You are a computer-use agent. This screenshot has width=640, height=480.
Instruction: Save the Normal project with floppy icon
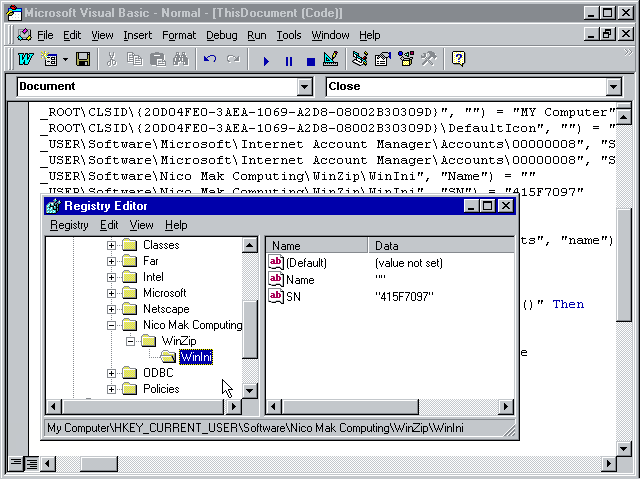coord(83,60)
